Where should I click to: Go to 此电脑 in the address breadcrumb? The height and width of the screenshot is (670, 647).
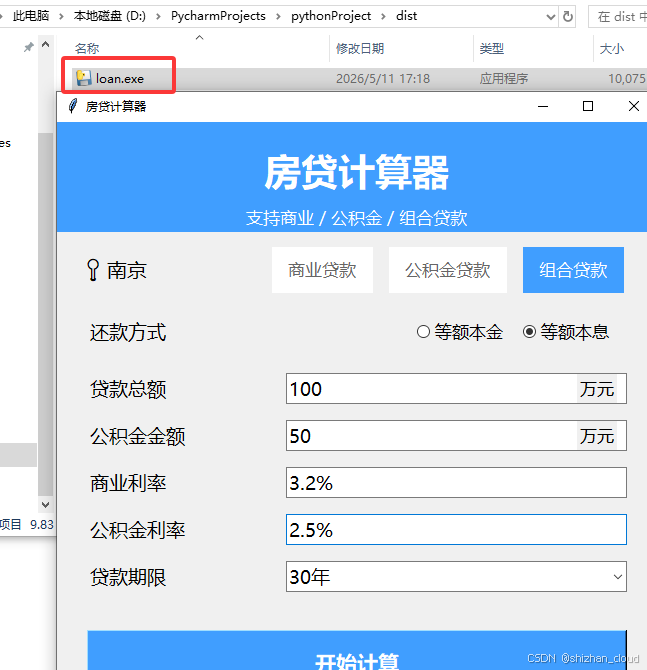click(x=31, y=16)
